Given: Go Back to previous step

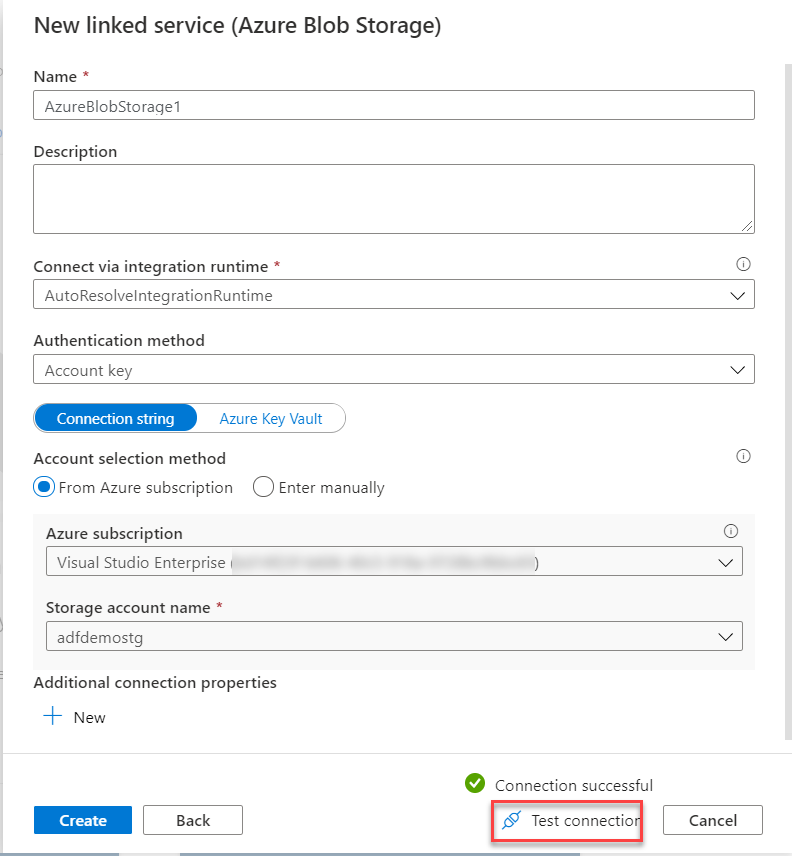Looking at the screenshot, I should (x=193, y=820).
